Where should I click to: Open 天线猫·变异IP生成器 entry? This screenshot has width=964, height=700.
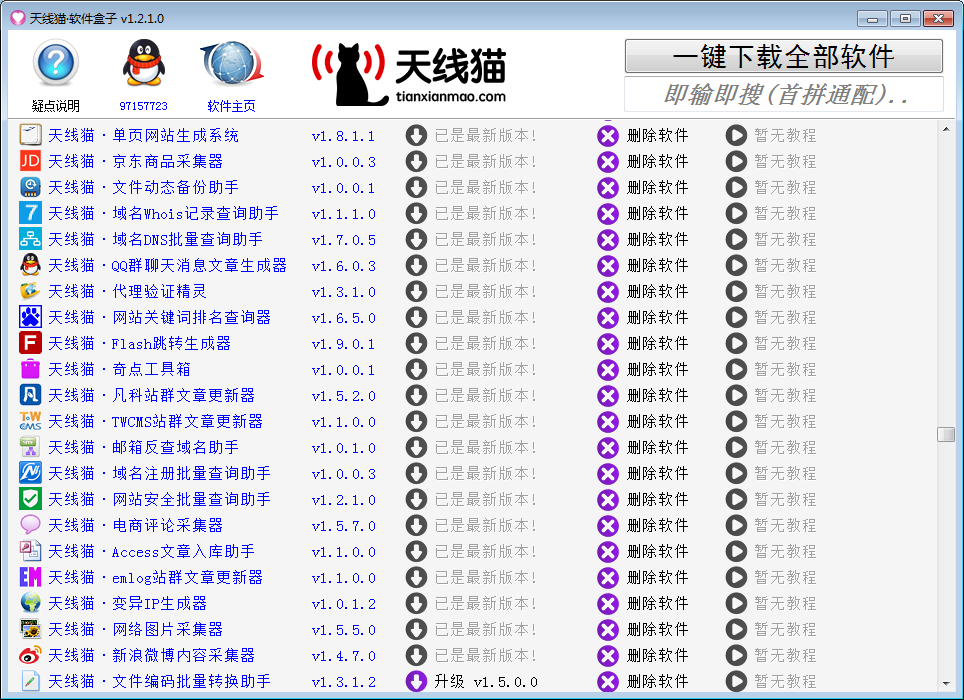click(x=127, y=604)
